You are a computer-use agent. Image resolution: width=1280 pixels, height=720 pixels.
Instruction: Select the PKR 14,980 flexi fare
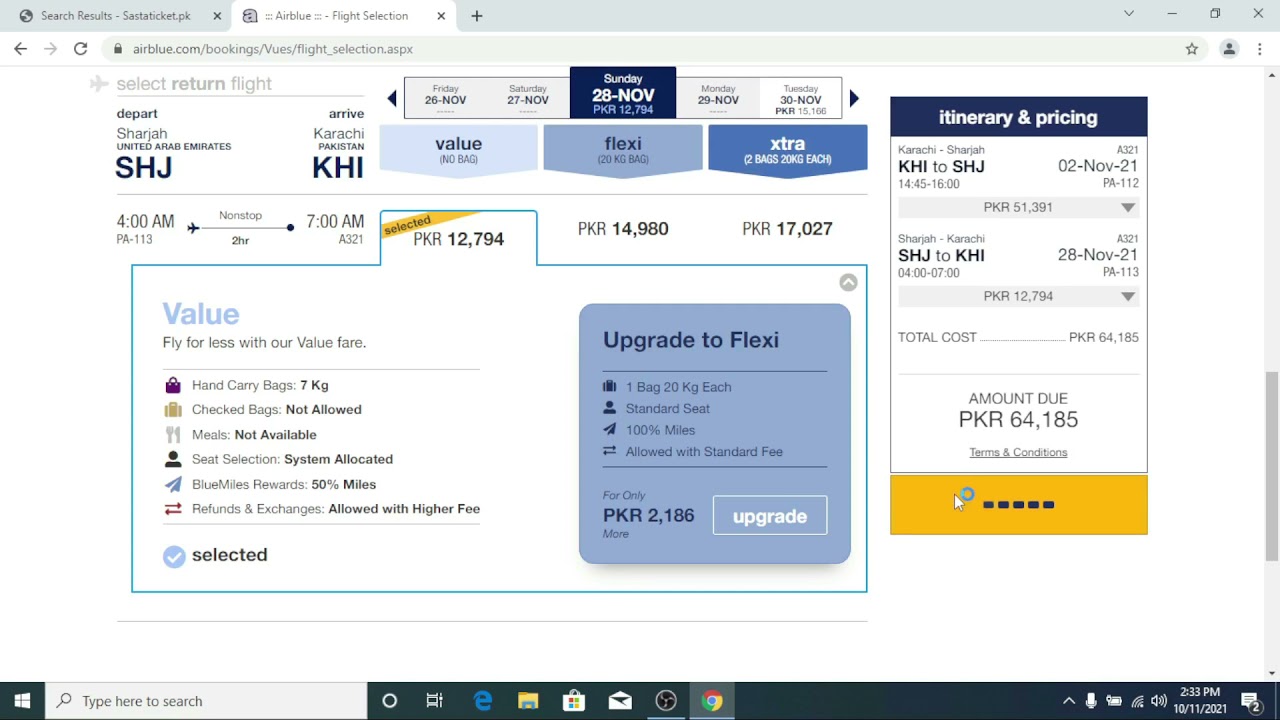623,229
